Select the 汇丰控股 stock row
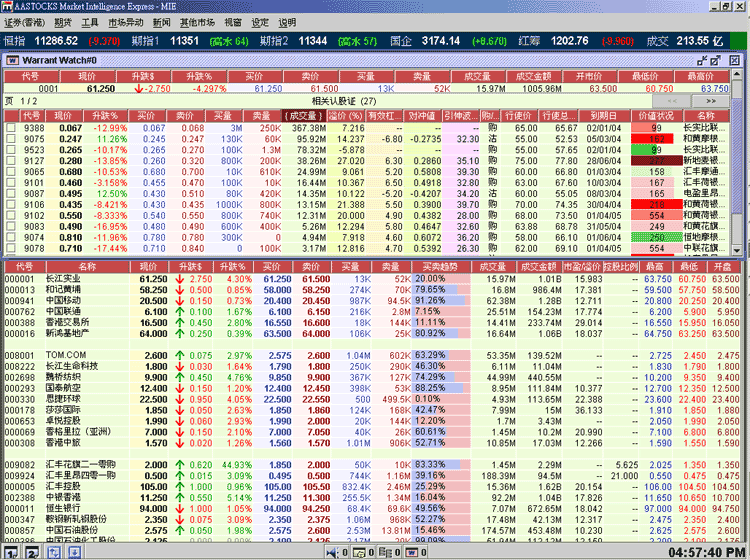The image size is (750, 560). coord(372,486)
